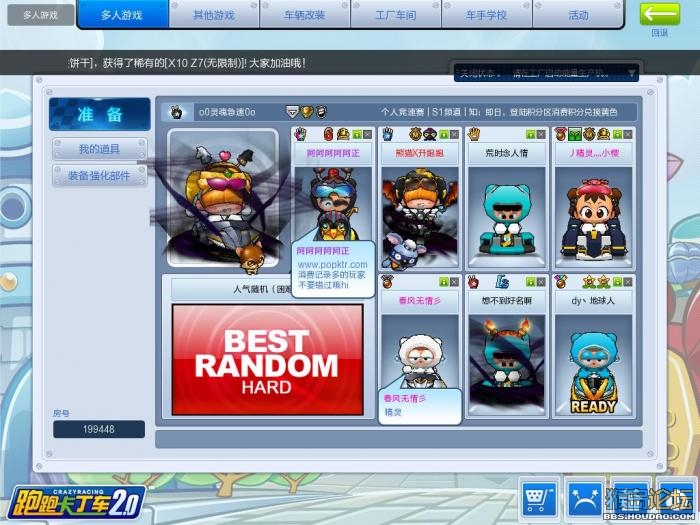
Task: Click my own character portrait
Action: [x=223, y=198]
